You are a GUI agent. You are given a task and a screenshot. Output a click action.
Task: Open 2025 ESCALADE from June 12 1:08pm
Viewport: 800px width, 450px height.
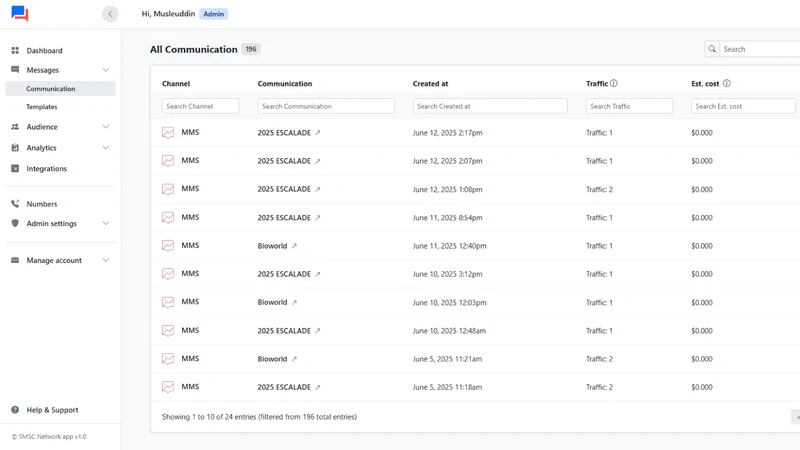[x=284, y=189]
